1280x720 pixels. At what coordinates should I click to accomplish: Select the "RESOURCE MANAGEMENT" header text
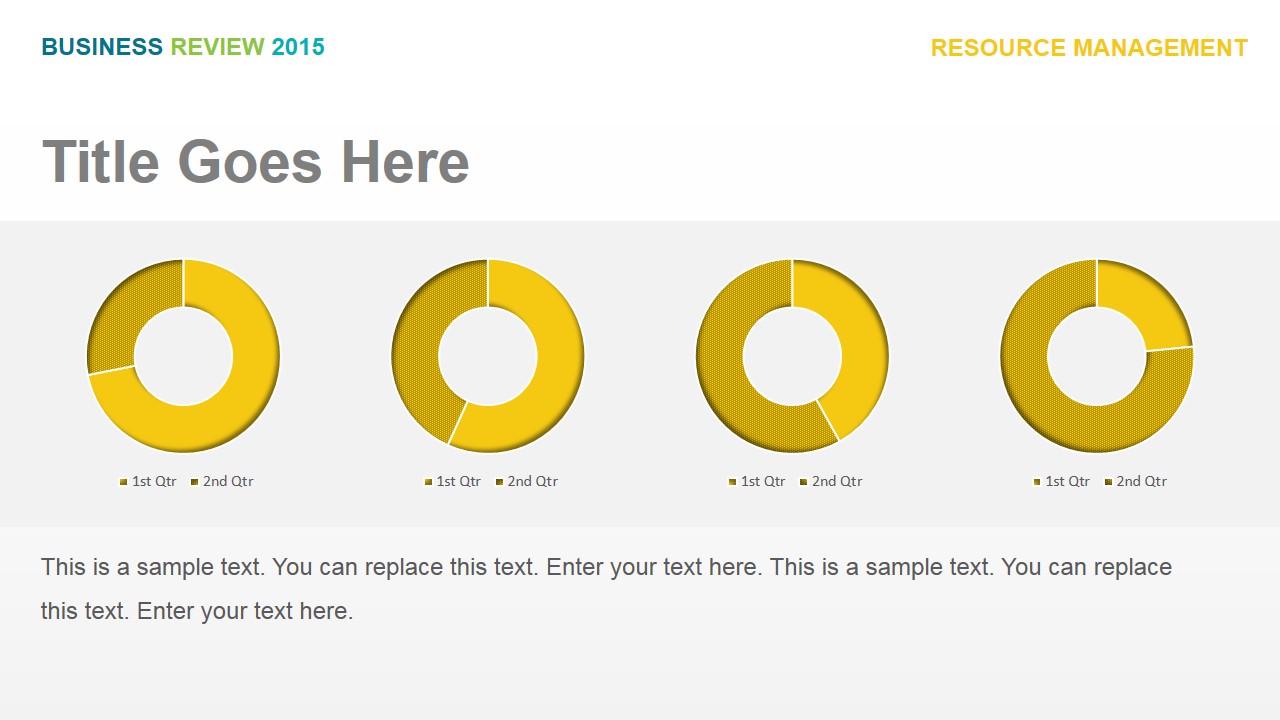tap(1089, 48)
